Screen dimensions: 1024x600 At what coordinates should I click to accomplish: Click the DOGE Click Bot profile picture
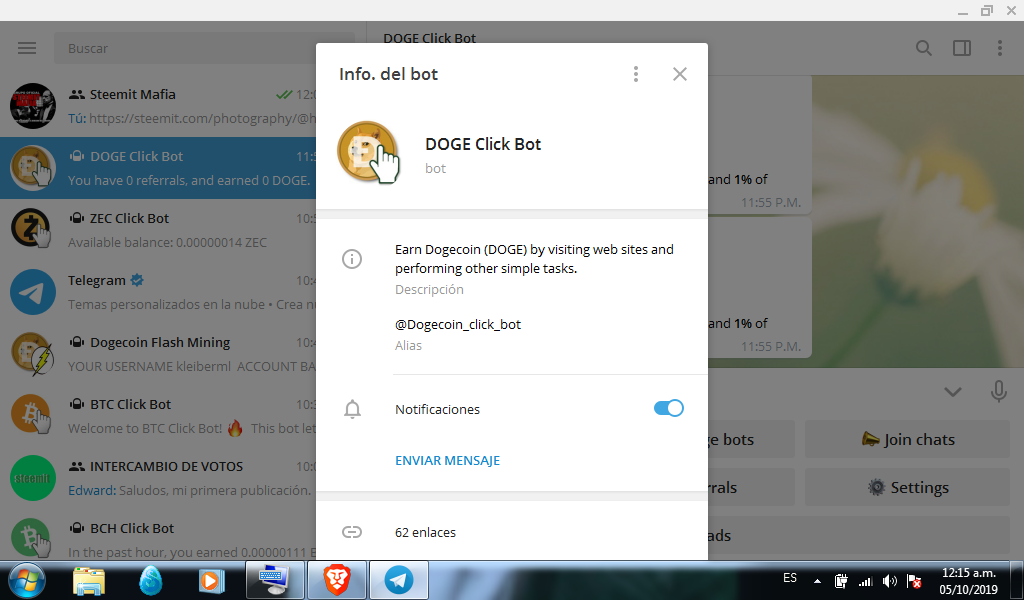[x=368, y=152]
